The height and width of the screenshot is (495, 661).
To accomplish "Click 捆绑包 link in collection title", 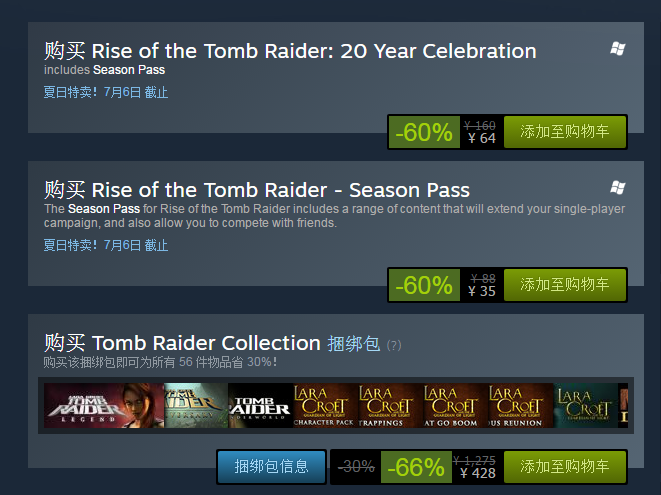I will point(354,344).
